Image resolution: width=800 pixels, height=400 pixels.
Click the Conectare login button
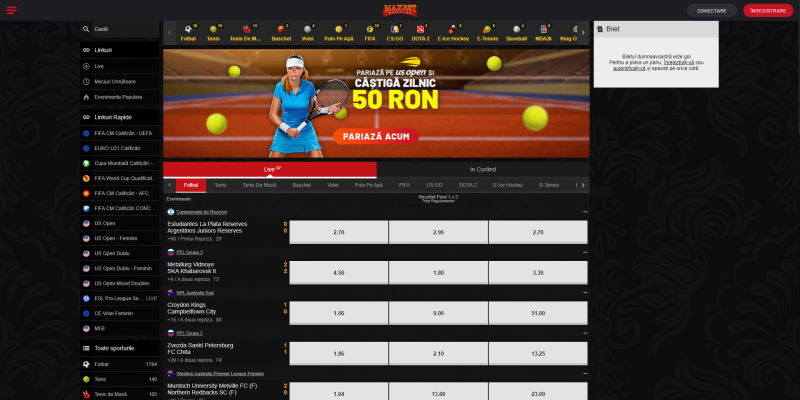pos(712,11)
